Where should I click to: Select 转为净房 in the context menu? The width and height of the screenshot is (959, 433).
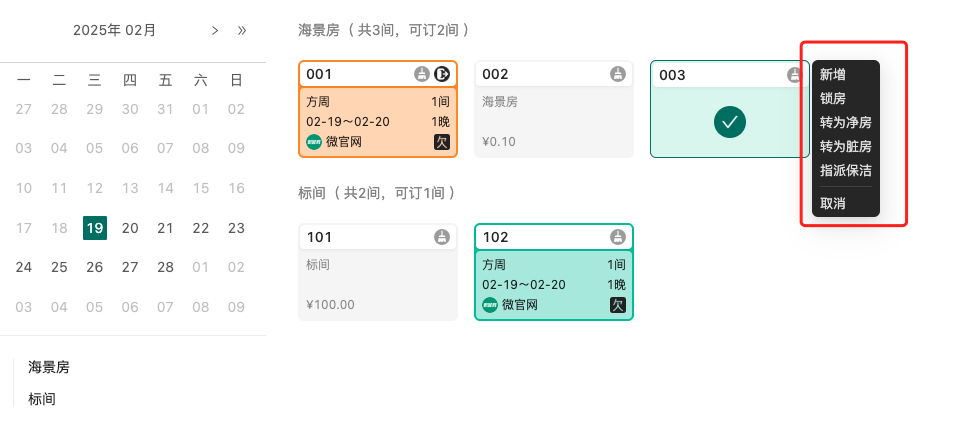pyautogui.click(x=846, y=122)
